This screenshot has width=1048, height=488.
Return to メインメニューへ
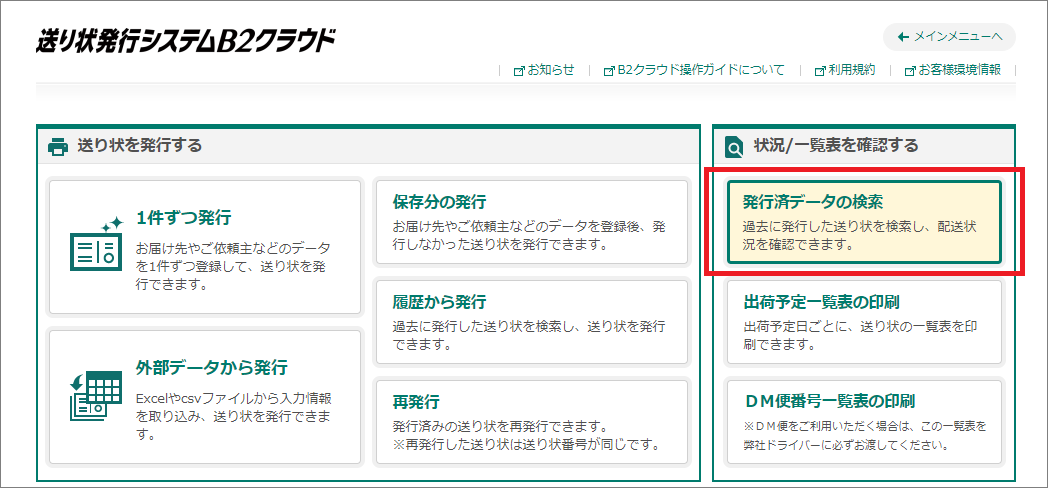949,37
